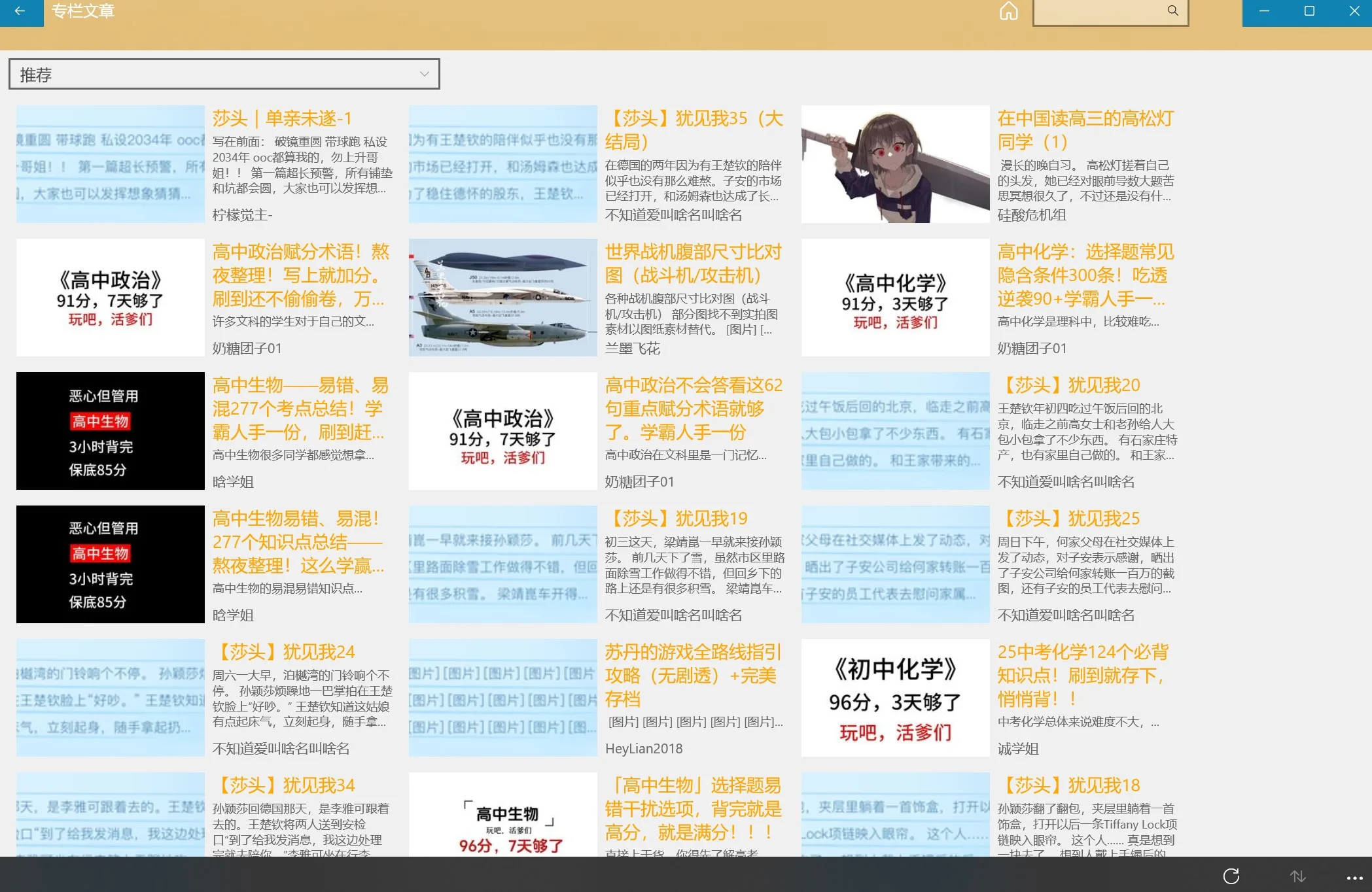Click the fighter jets comparison thumbnail
1372x892 pixels.
click(x=502, y=298)
